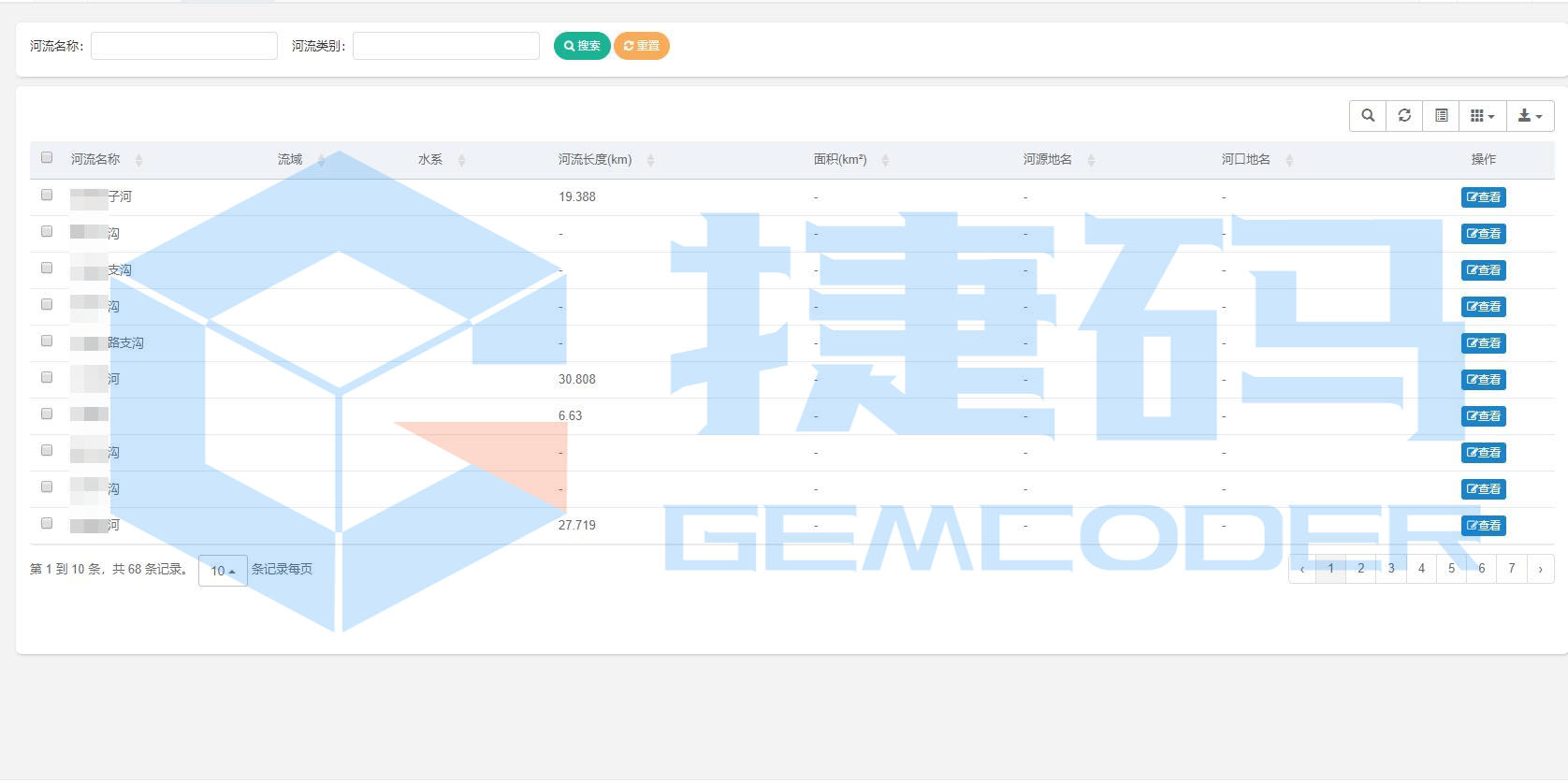Focus the 河流类别 input field
Image resolution: width=1568 pixels, height=784 pixels.
[x=446, y=46]
